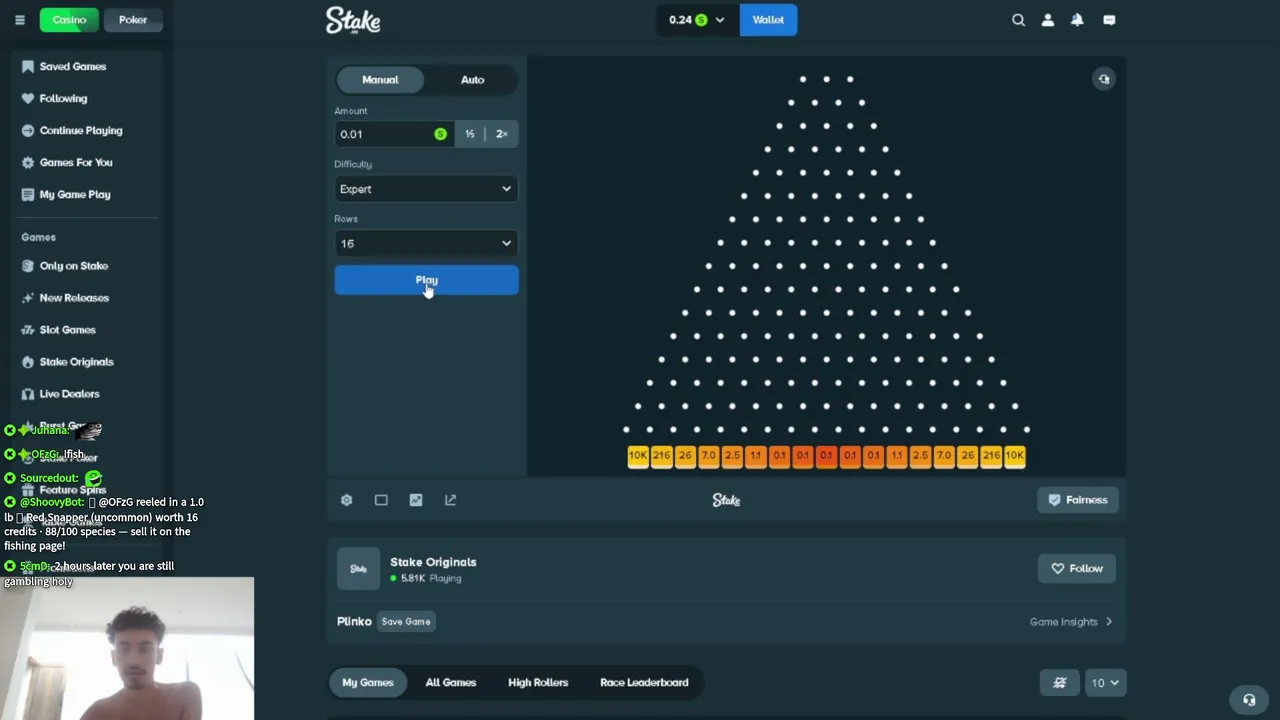Select the My Games tab
The image size is (1280, 720).
[368, 683]
